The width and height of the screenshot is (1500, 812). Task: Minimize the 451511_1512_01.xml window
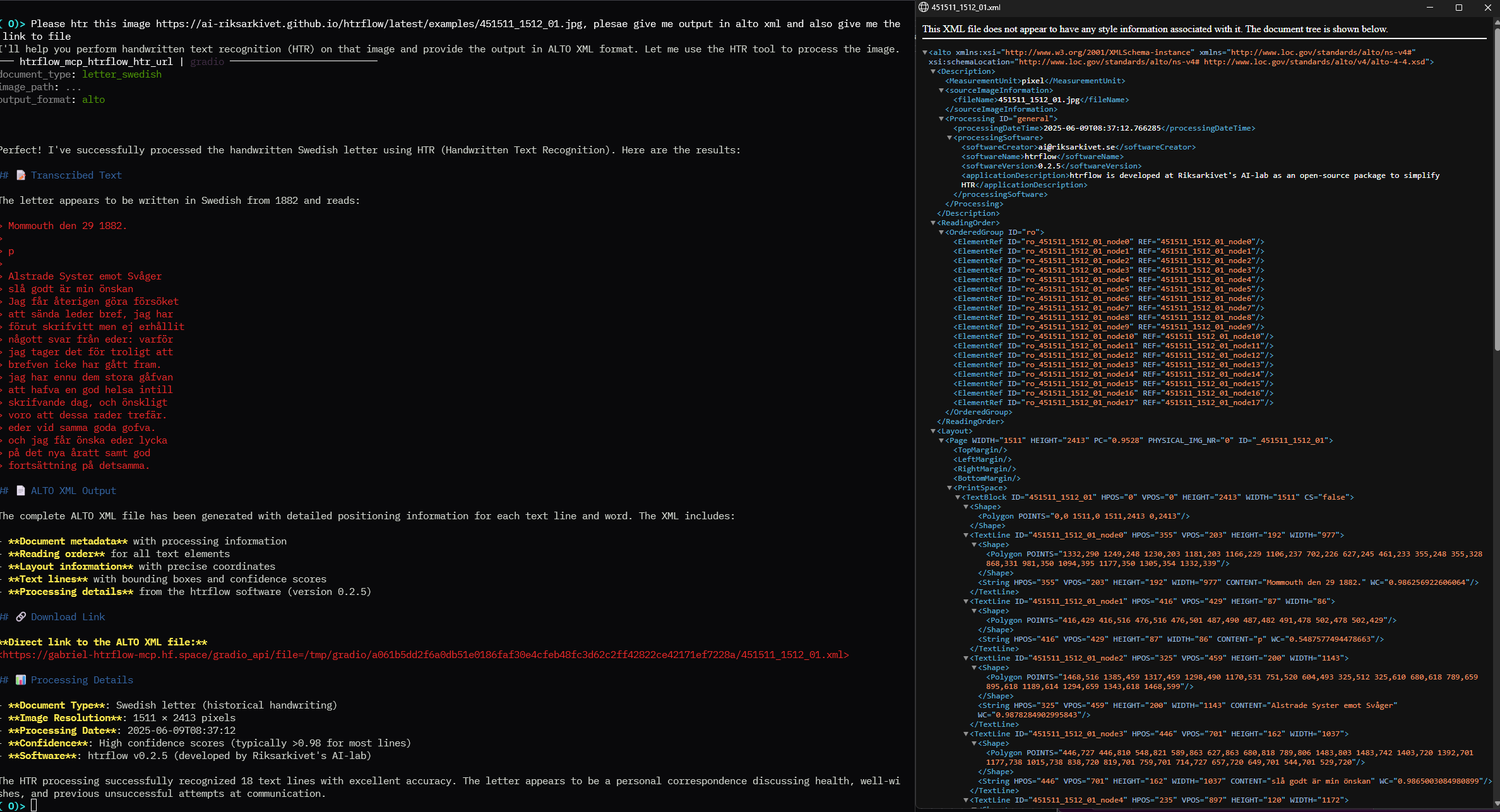1430,8
